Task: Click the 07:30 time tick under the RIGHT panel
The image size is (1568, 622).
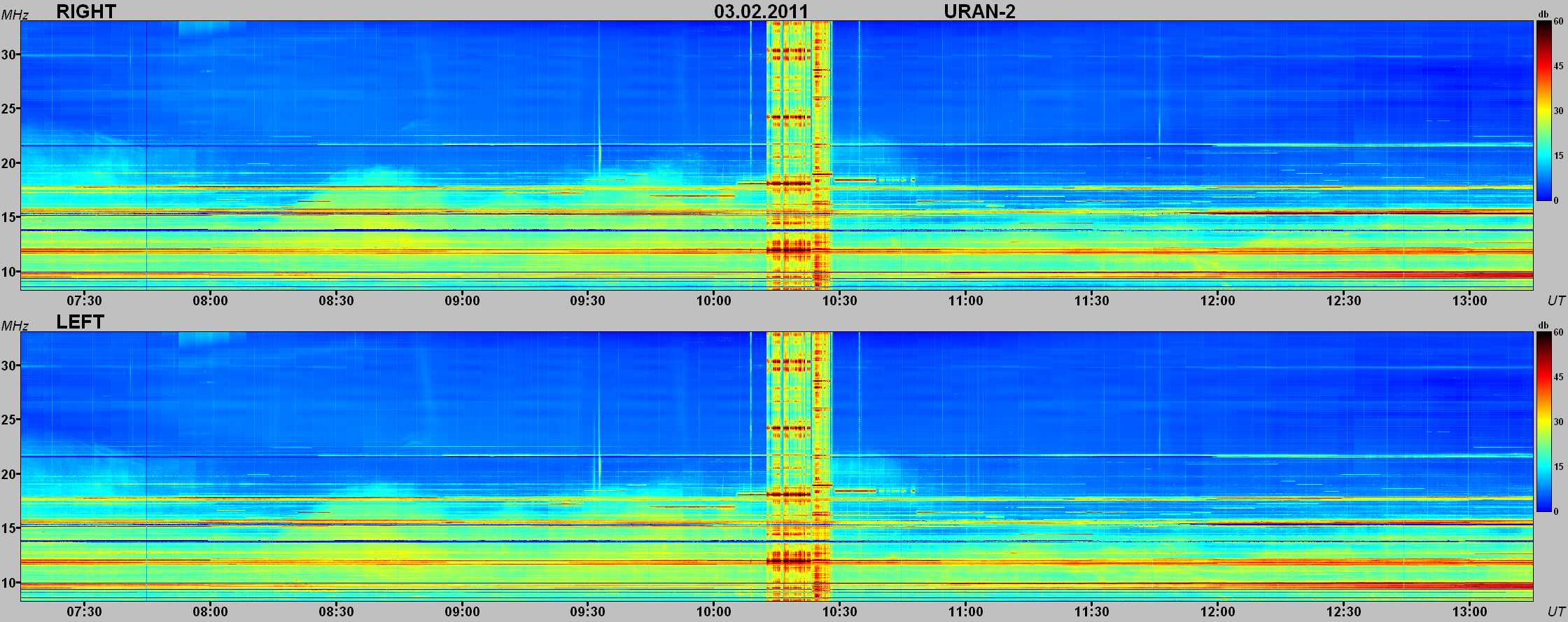Action: point(84,301)
